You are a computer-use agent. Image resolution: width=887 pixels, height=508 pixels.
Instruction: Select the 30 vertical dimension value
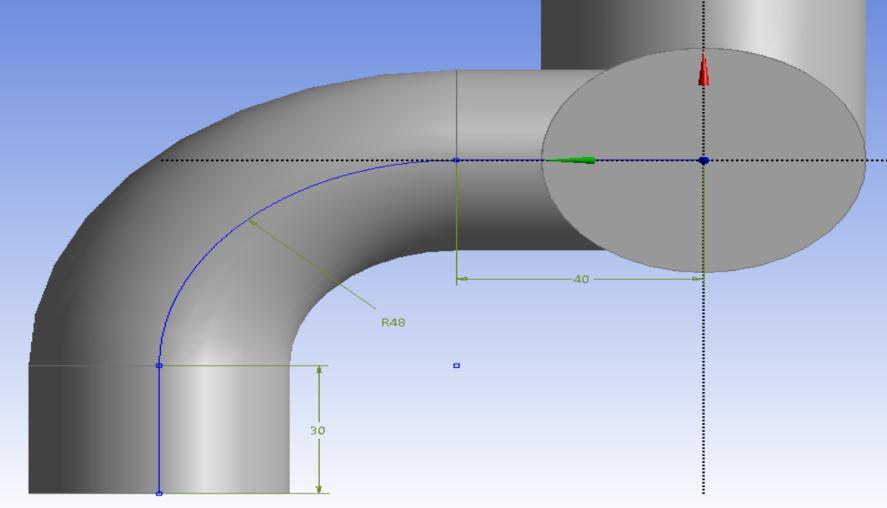tap(317, 430)
